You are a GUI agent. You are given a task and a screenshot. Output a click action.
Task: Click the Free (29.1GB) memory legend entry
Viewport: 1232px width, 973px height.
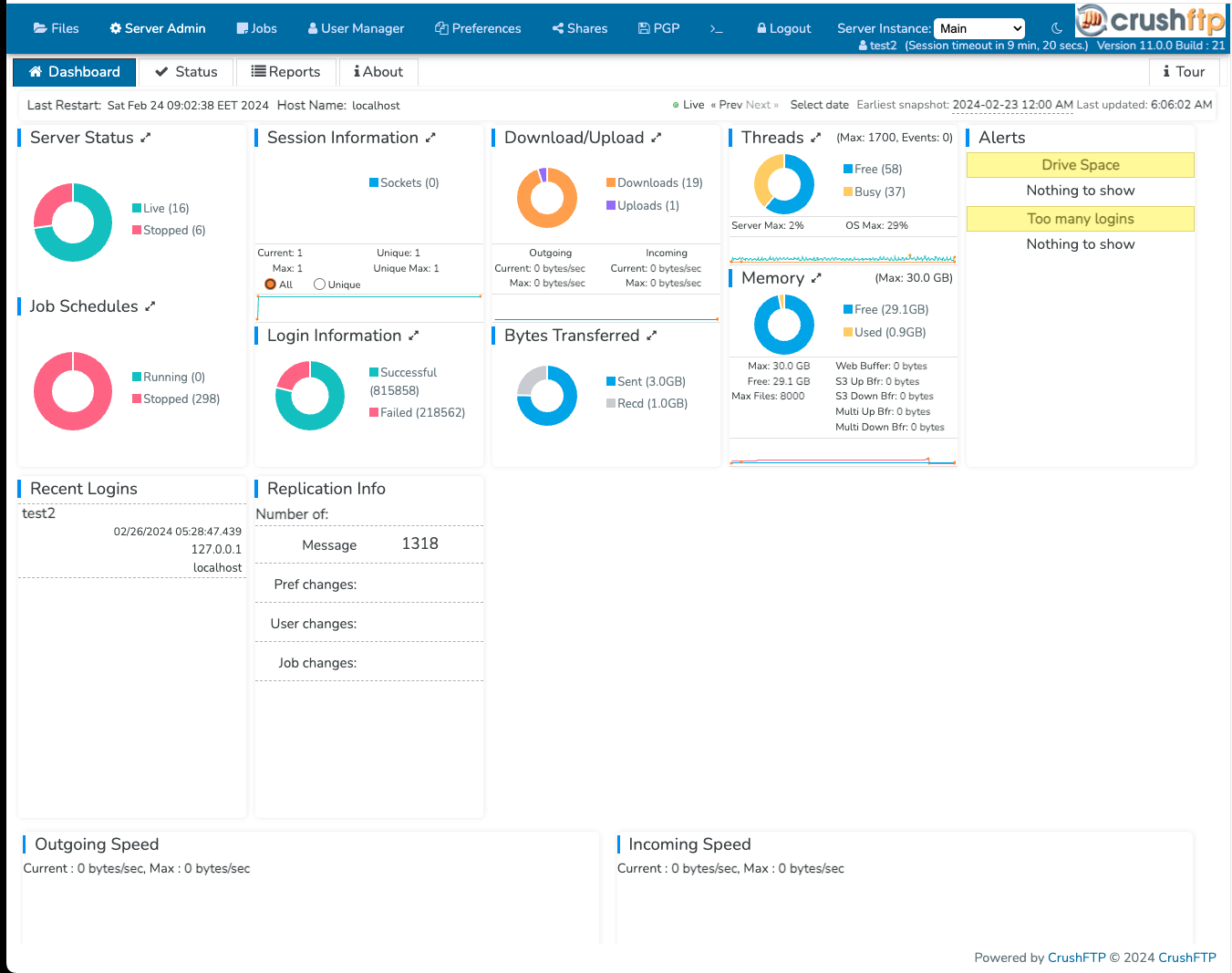coord(886,309)
